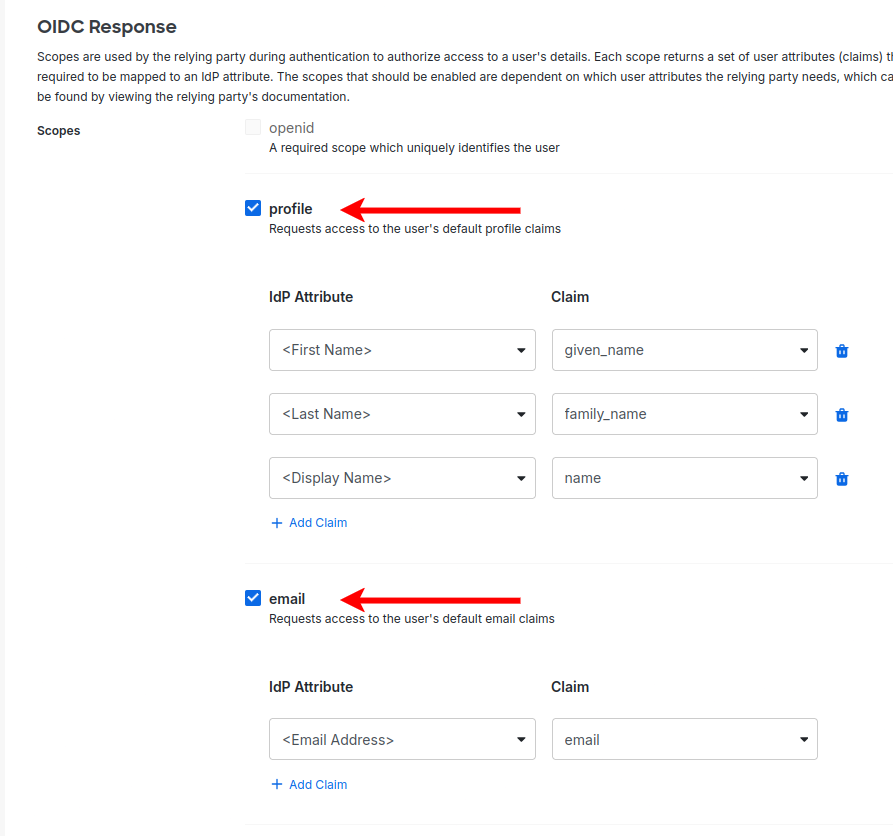Open the <Display Name> attribute dropdown

tap(402, 478)
